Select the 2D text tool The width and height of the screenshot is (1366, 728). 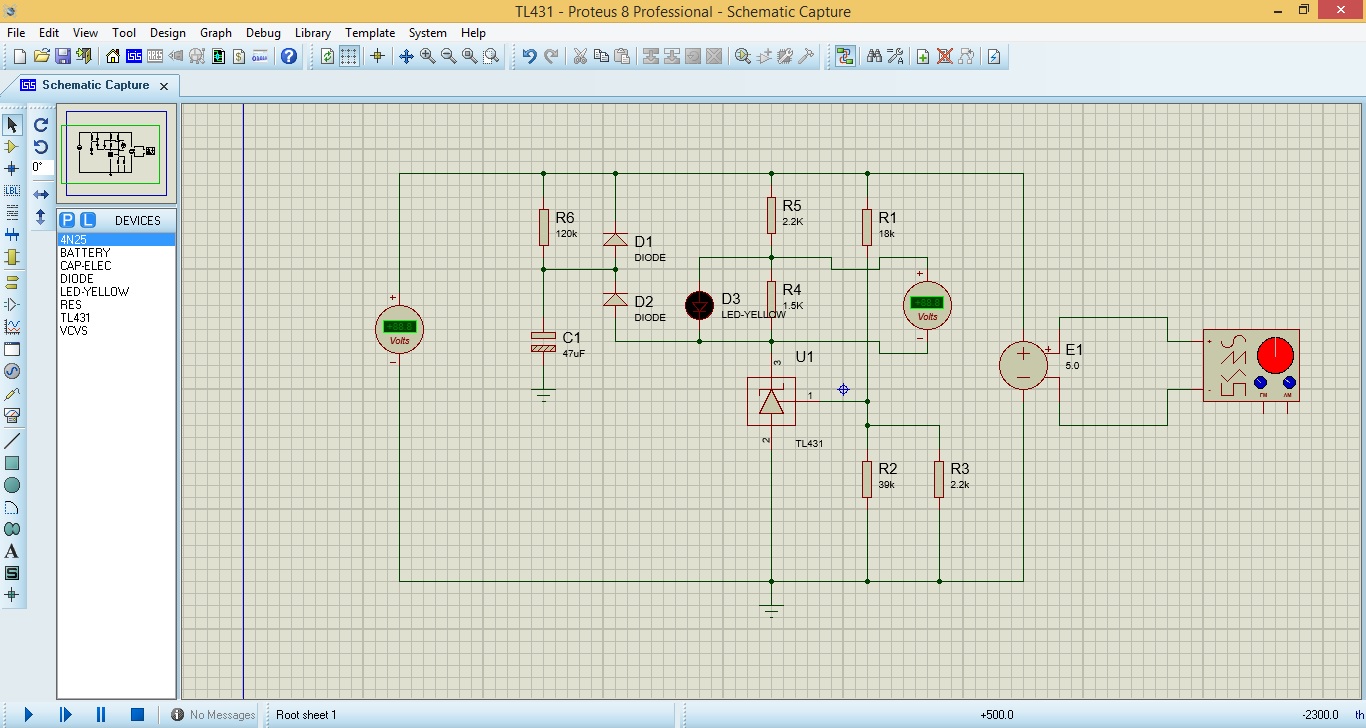pos(12,551)
